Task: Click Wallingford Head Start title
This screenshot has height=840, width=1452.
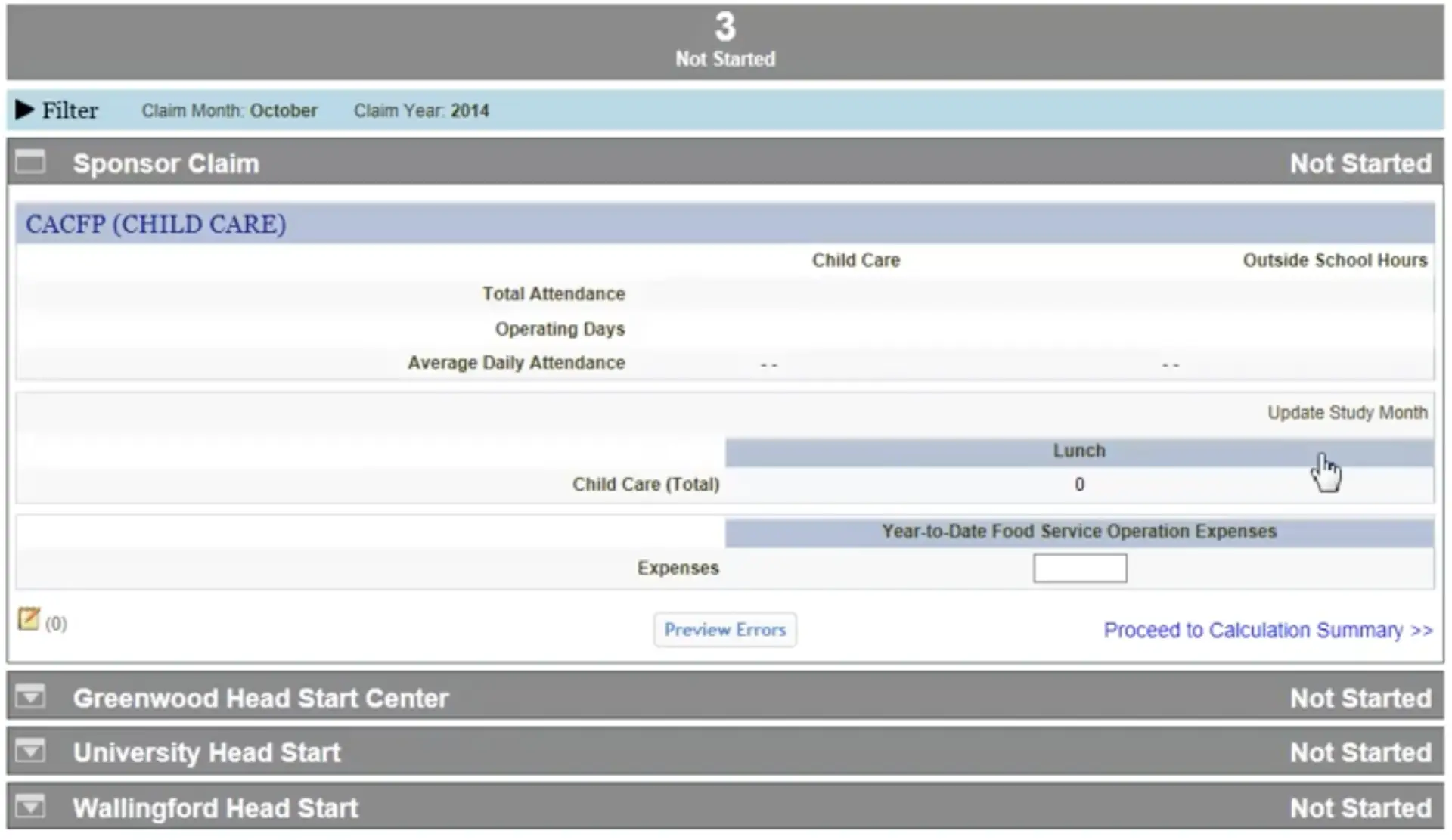Action: (x=216, y=808)
